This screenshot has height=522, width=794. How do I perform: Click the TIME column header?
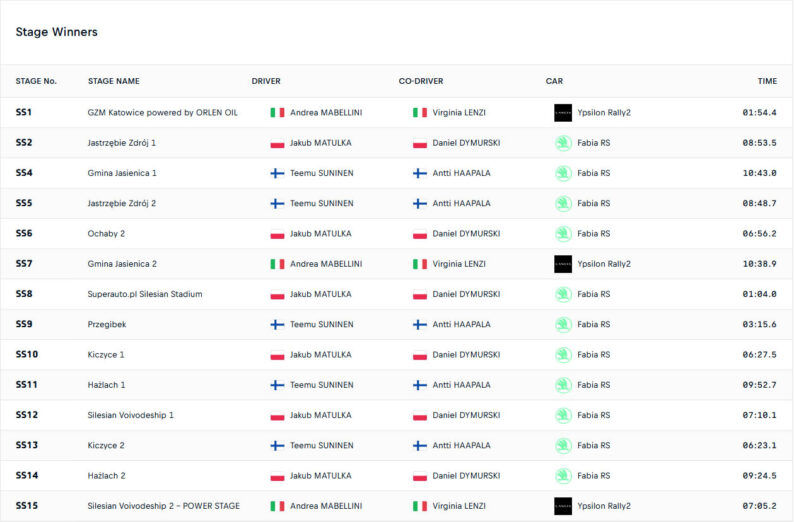pyautogui.click(x=767, y=81)
